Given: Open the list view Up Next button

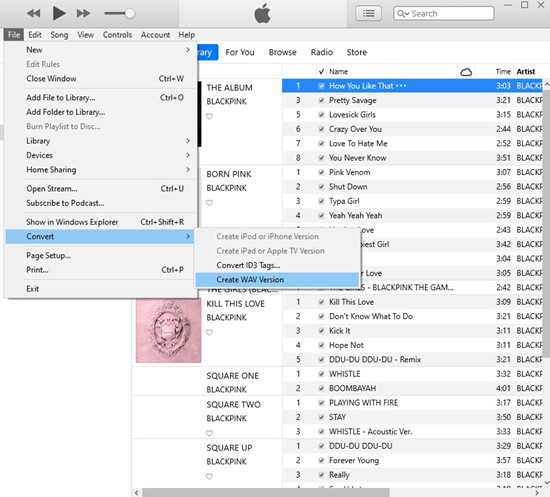Looking at the screenshot, I should 368,14.
